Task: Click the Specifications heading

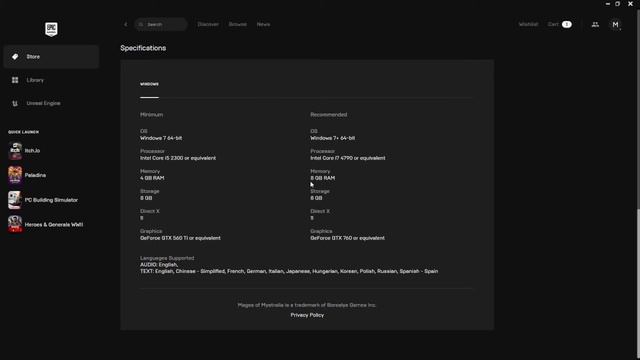Action: click(x=143, y=48)
